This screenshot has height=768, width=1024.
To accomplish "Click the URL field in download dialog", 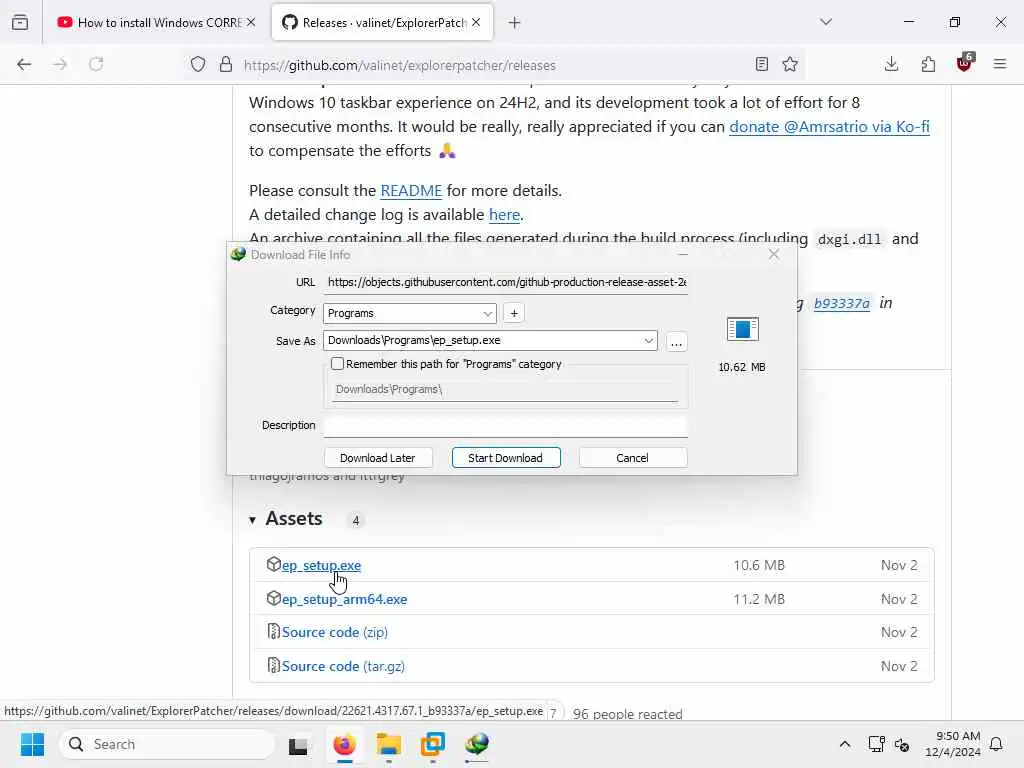I will click(506, 282).
